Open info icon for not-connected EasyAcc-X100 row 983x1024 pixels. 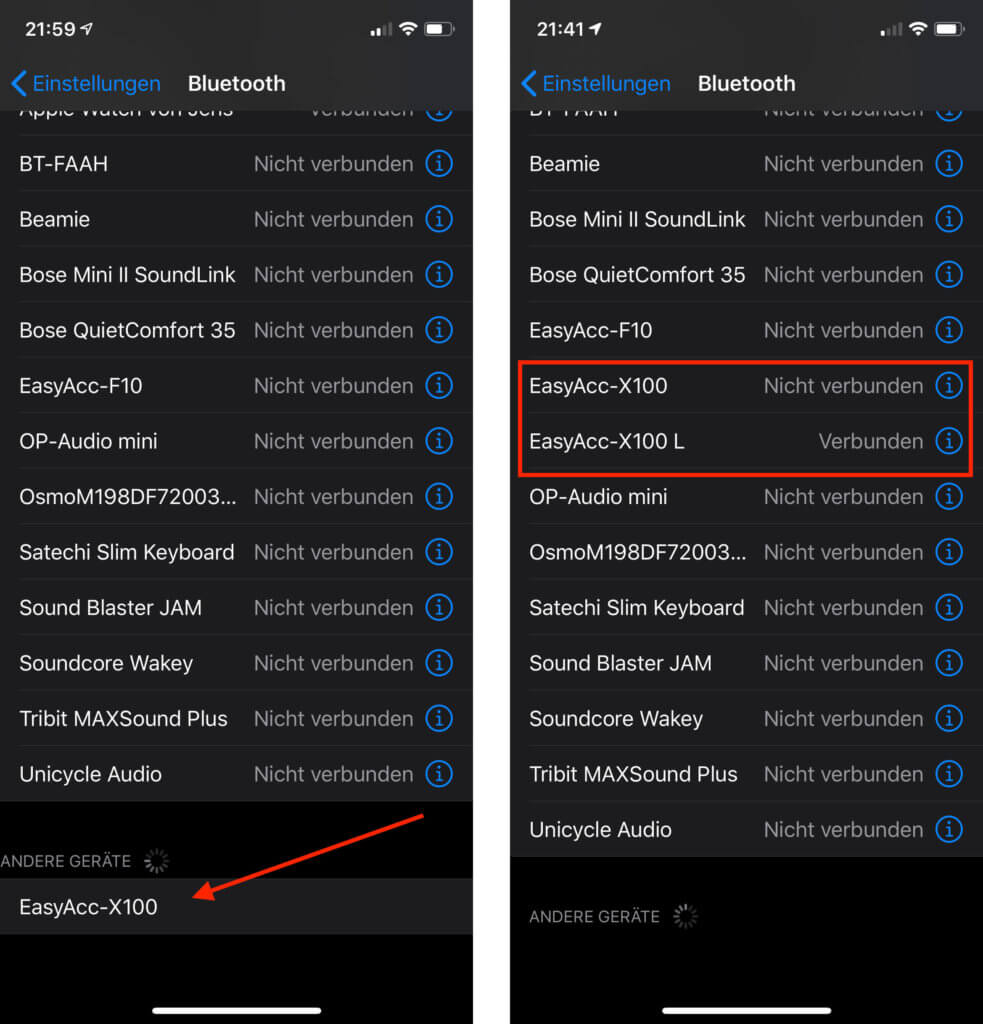[x=949, y=385]
